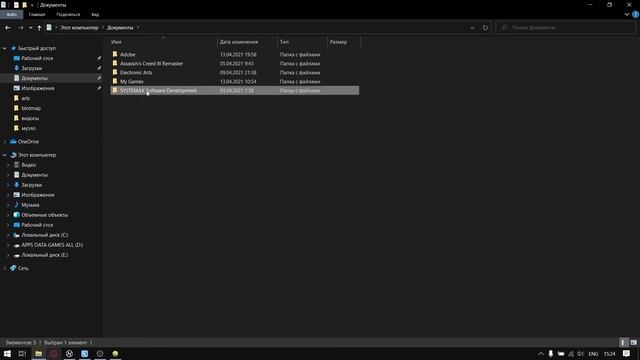This screenshot has height=360, width=640.
Task: Switch to large icons view button
Action: click(x=633, y=342)
